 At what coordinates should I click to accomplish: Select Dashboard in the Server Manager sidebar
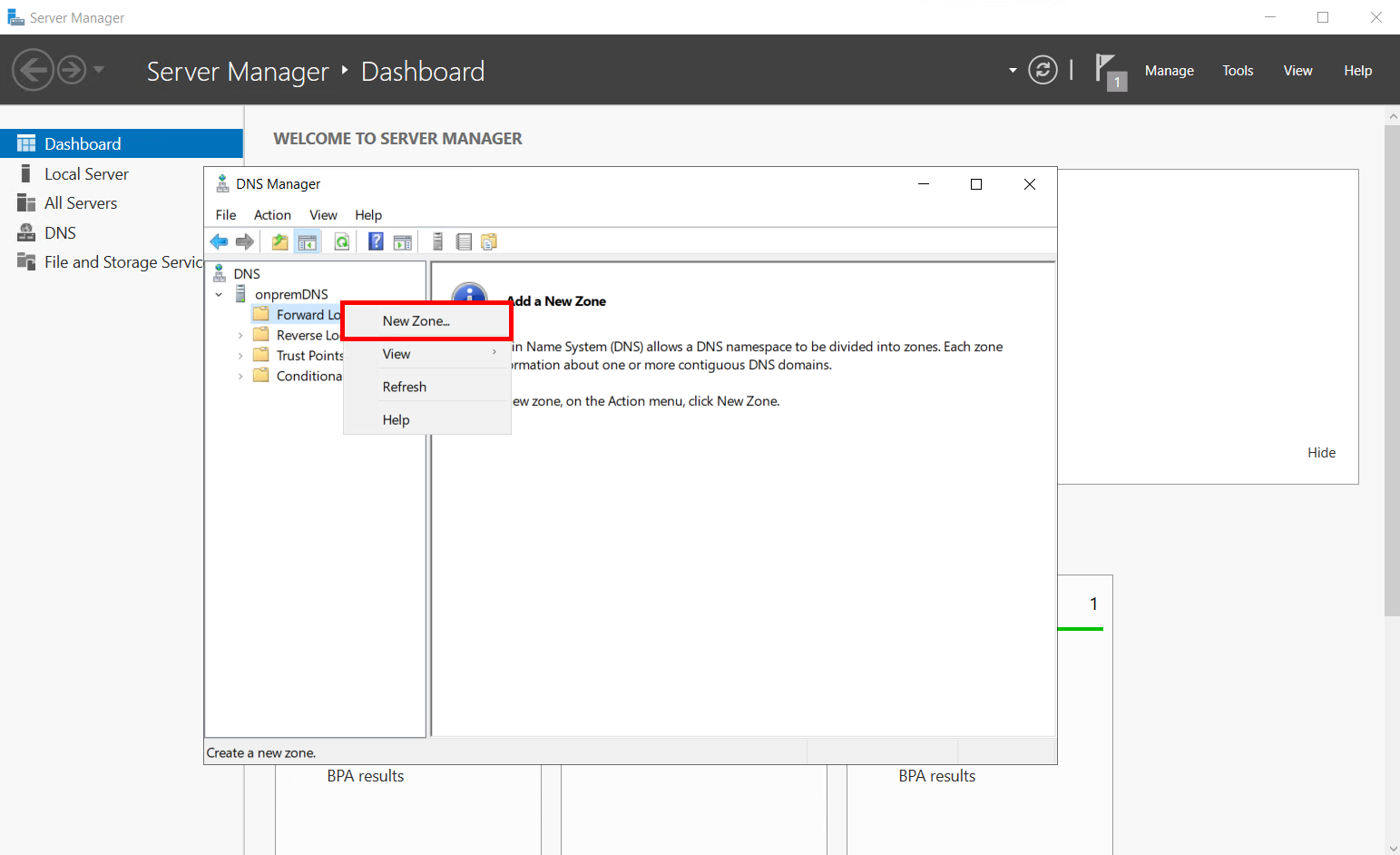click(x=122, y=143)
